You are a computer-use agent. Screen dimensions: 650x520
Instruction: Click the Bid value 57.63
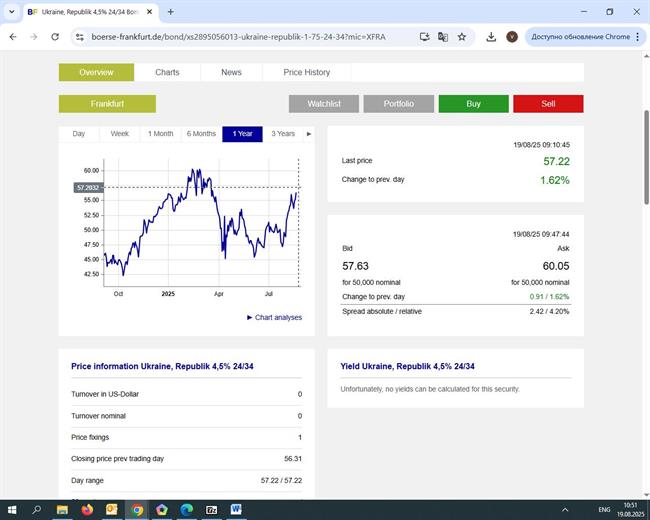tap(355, 266)
